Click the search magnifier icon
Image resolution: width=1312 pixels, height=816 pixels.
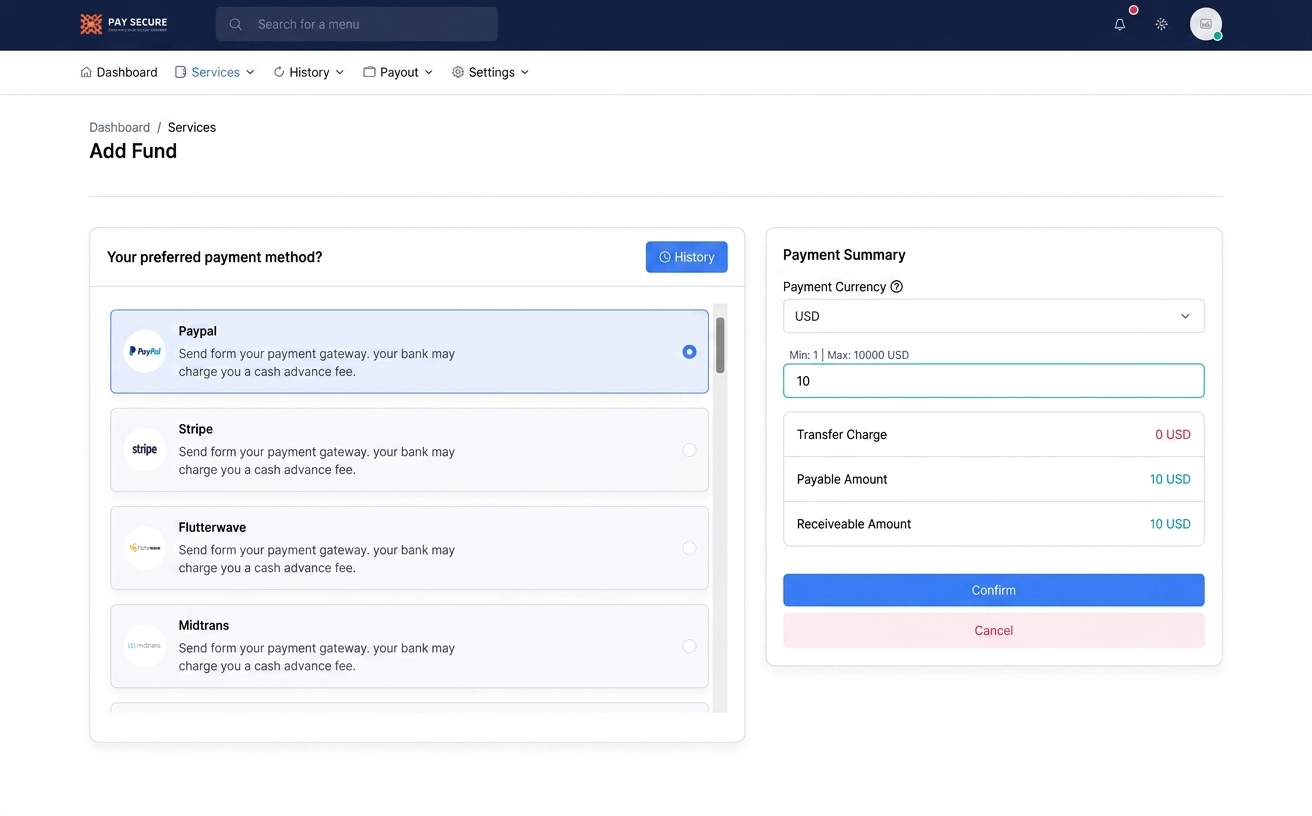(236, 24)
